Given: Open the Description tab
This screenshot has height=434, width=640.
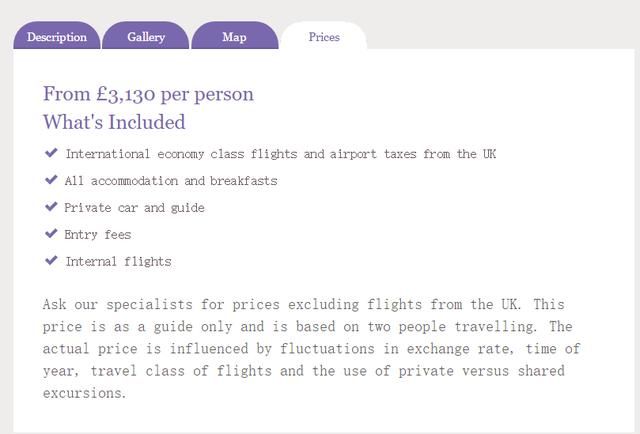Looking at the screenshot, I should click(x=57, y=36).
